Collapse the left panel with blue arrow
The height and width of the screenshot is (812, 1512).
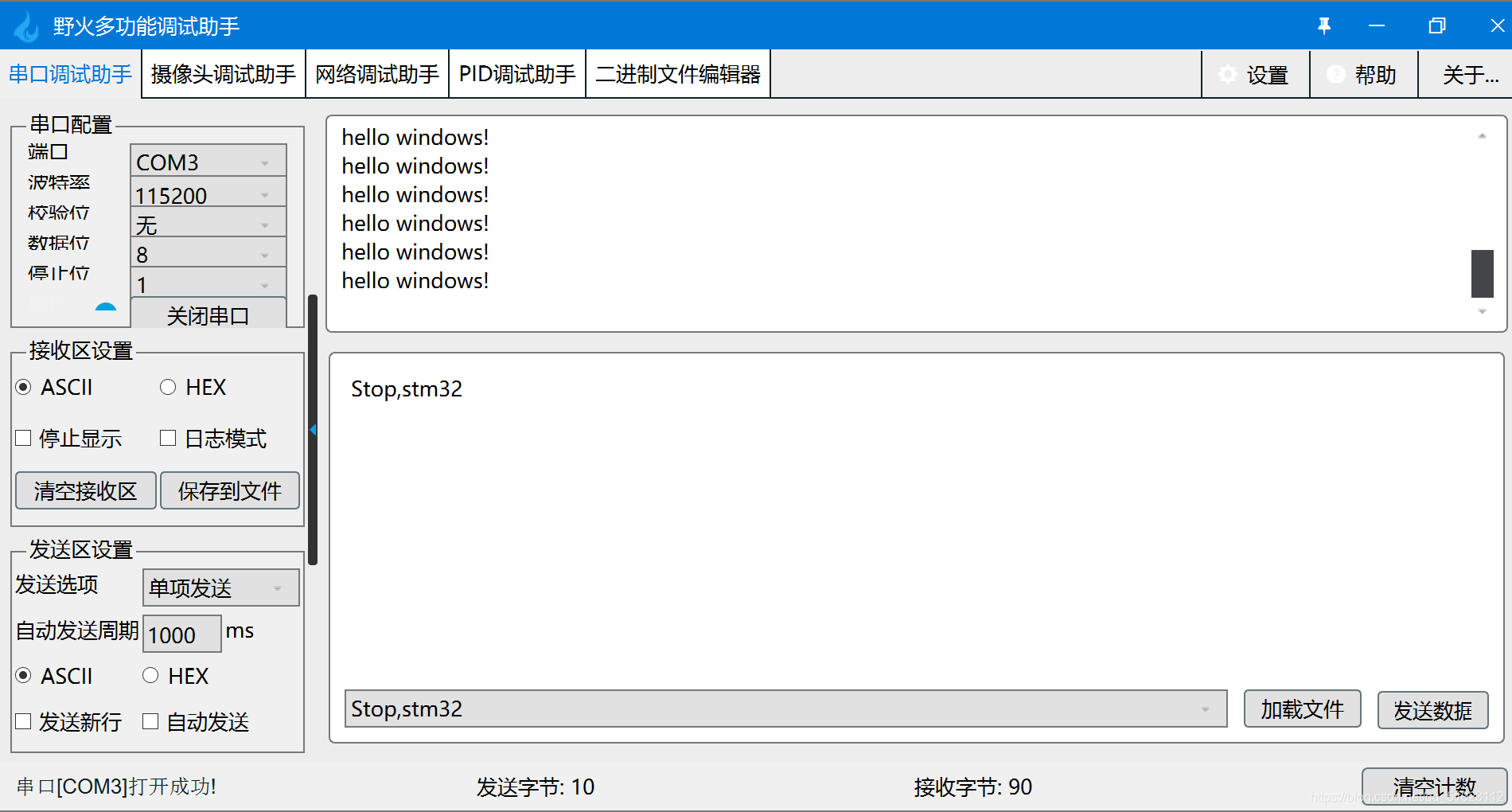313,430
